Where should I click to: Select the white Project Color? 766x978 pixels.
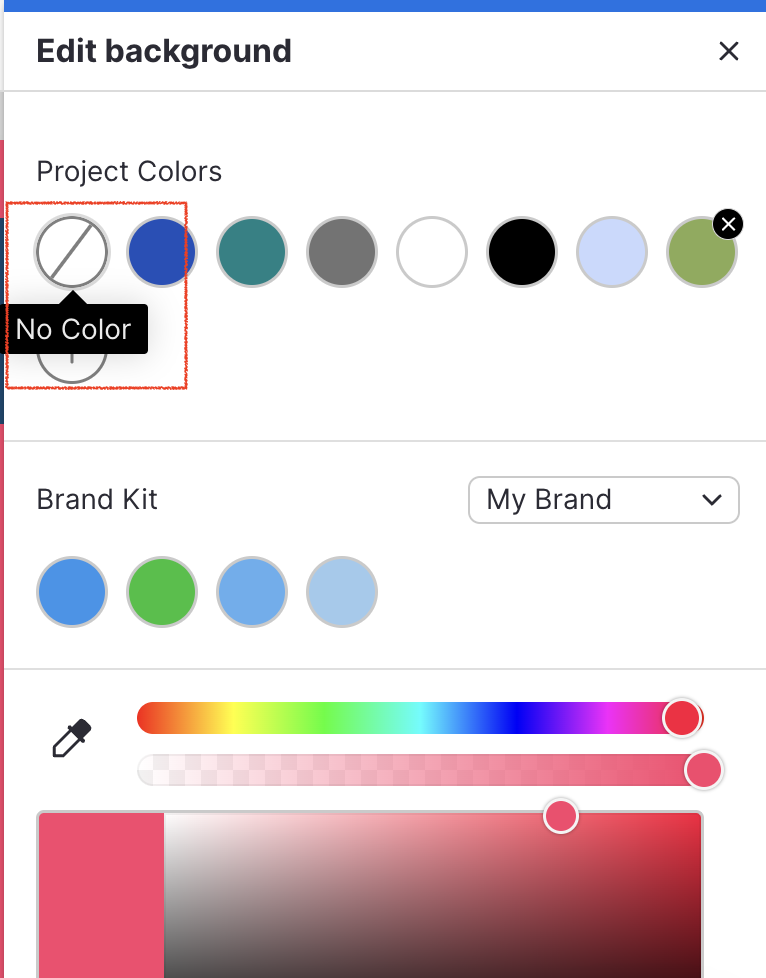point(432,252)
